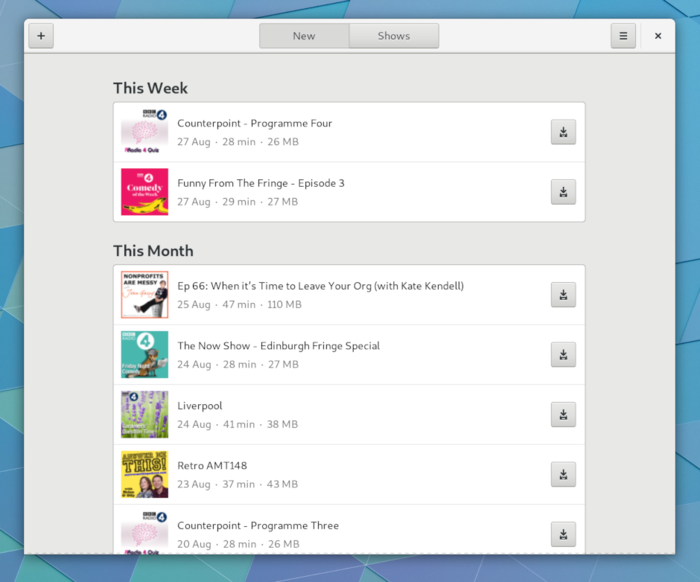The image size is (700, 582).
Task: Close the podcasts window
Action: tap(658, 36)
